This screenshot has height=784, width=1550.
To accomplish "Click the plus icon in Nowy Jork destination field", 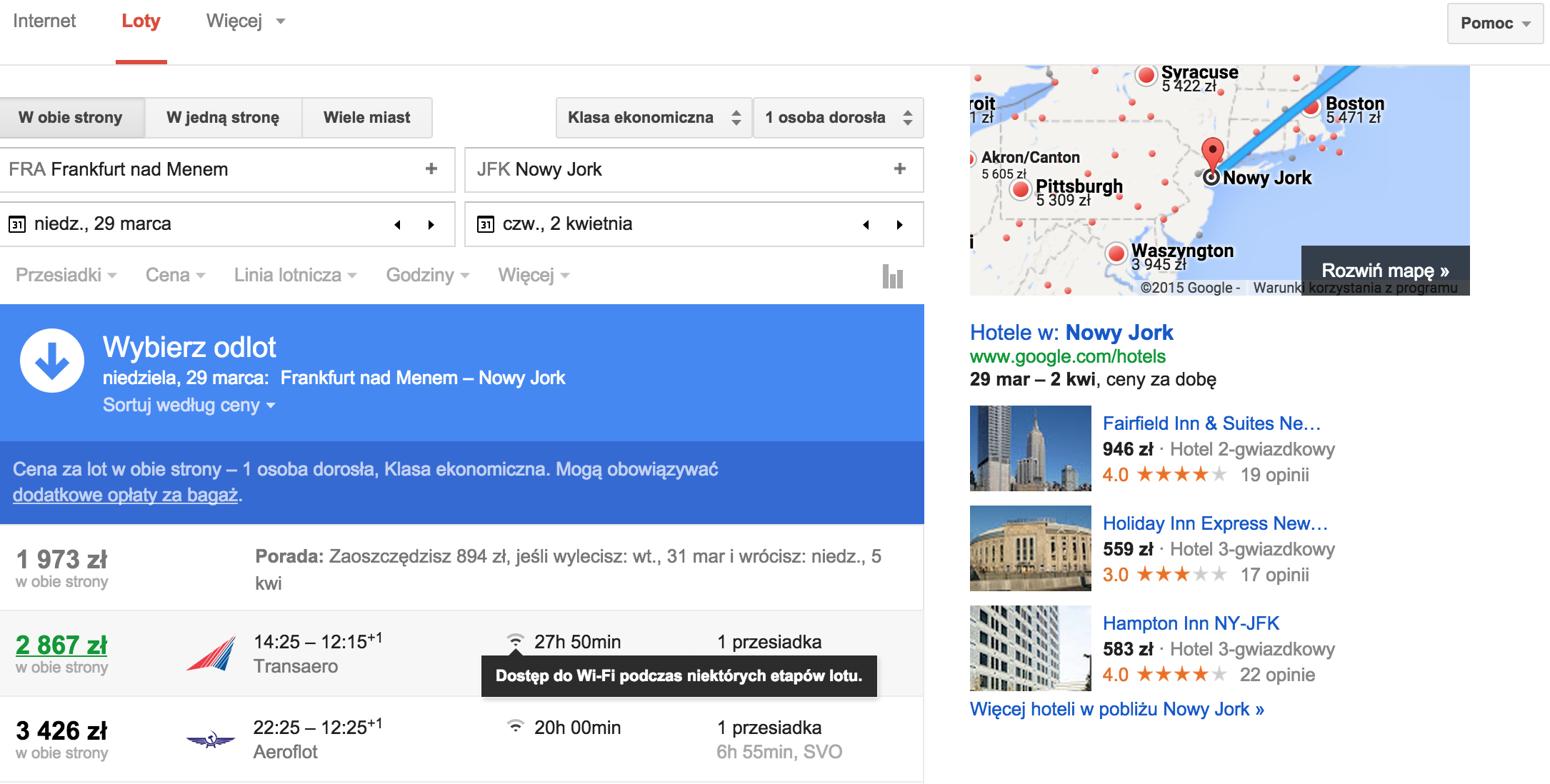I will point(900,169).
